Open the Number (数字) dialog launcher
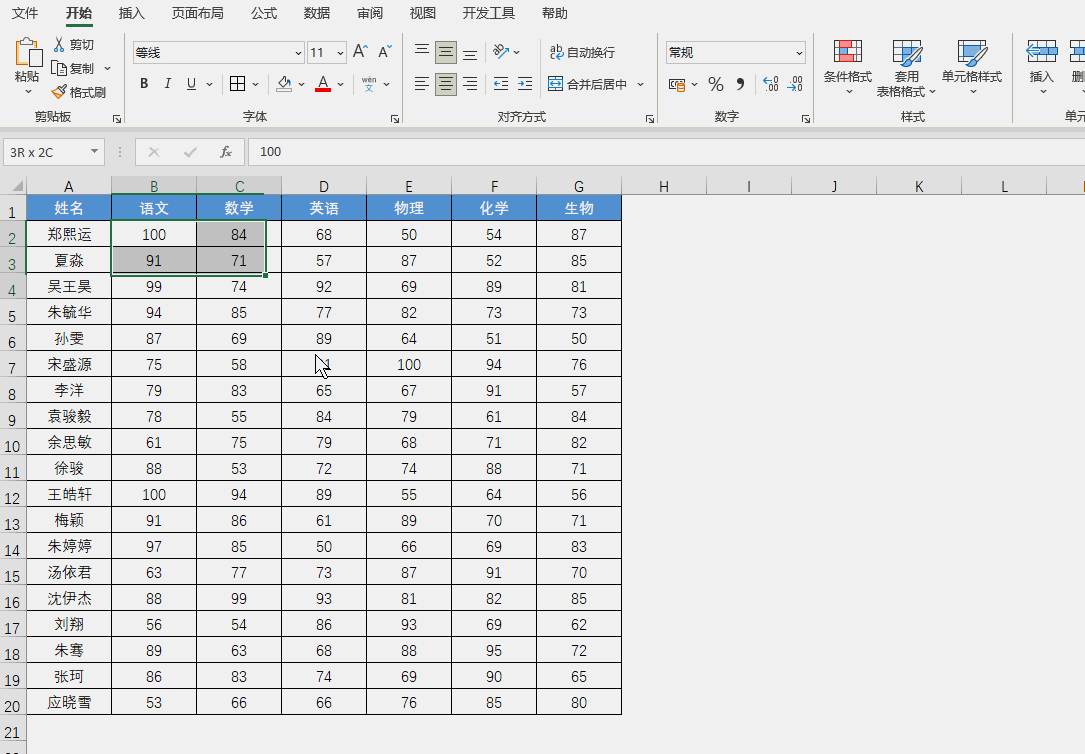 806,119
